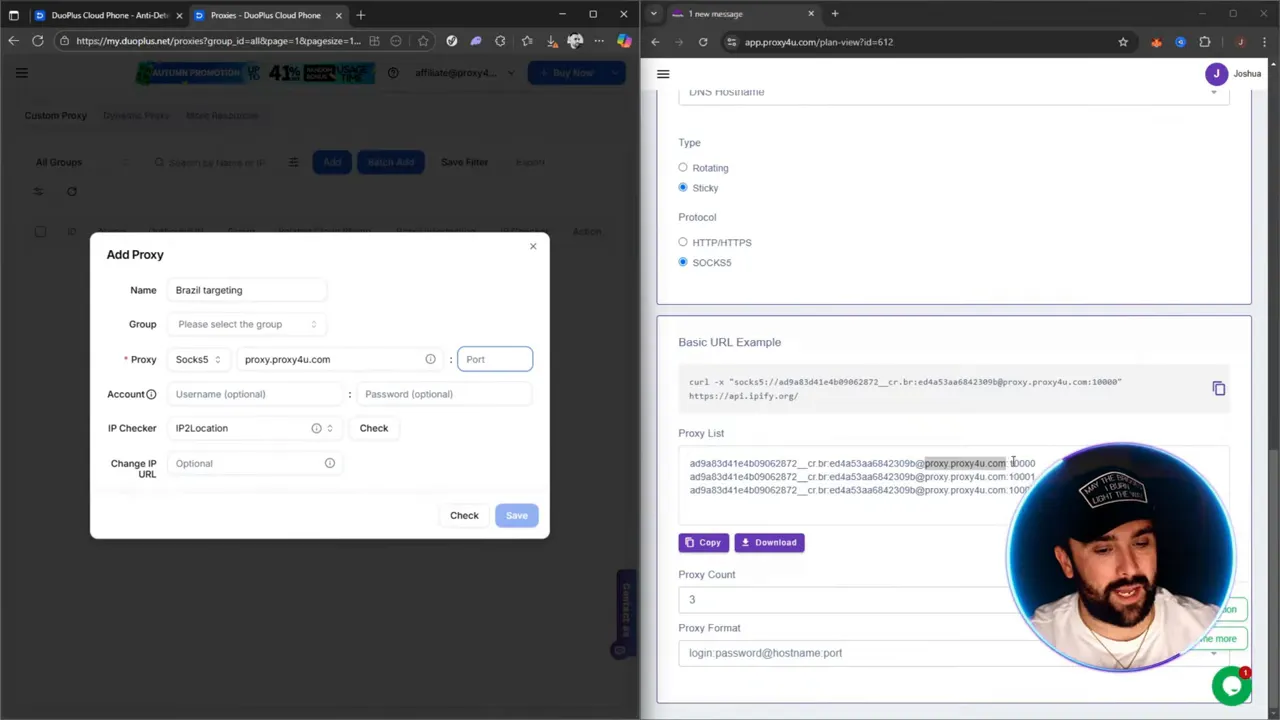Click the Batch Add button
The image size is (1280, 720).
391,162
